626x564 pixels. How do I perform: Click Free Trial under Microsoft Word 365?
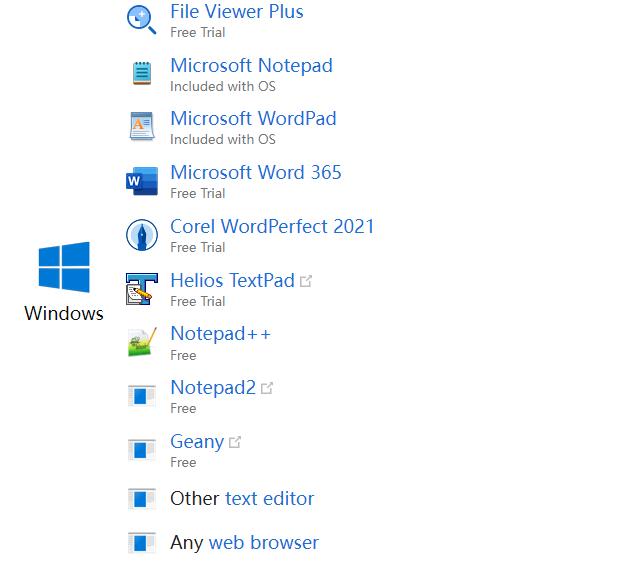pos(198,193)
